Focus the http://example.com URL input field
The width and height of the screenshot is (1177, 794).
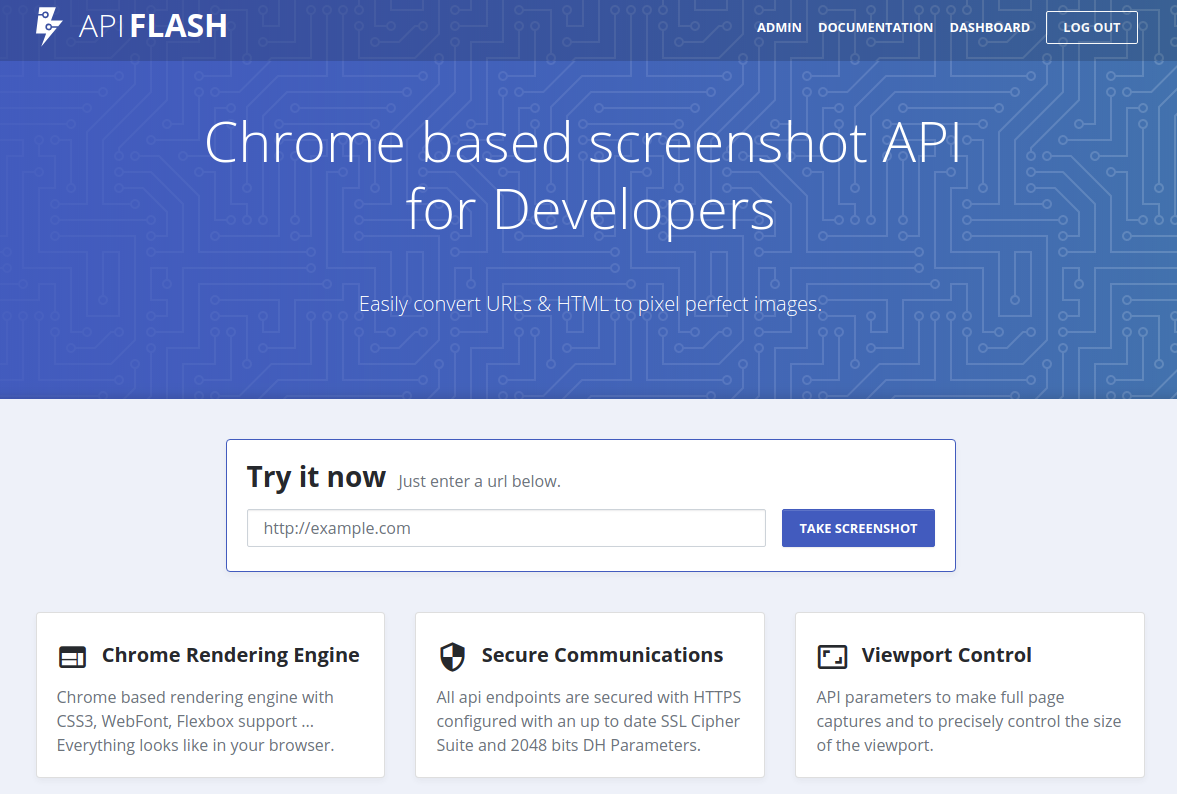[x=506, y=528]
